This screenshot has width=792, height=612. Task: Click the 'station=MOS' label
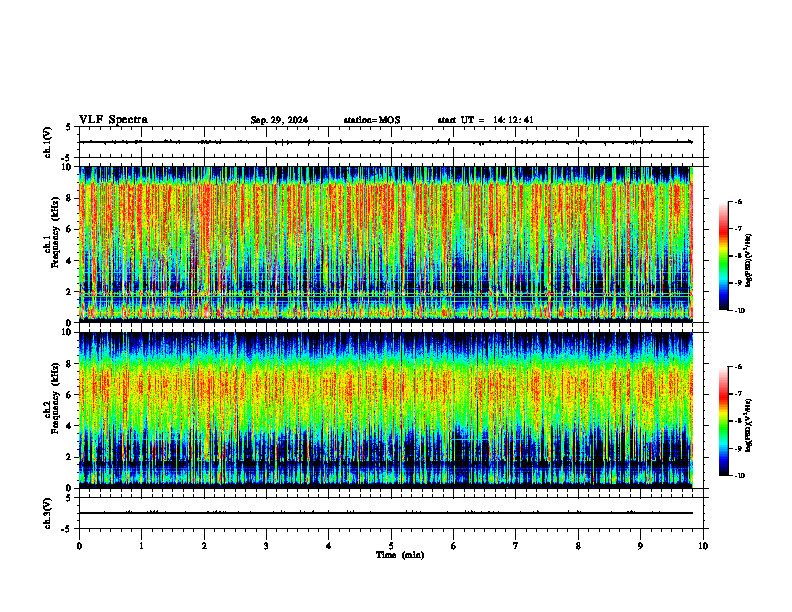click(372, 120)
